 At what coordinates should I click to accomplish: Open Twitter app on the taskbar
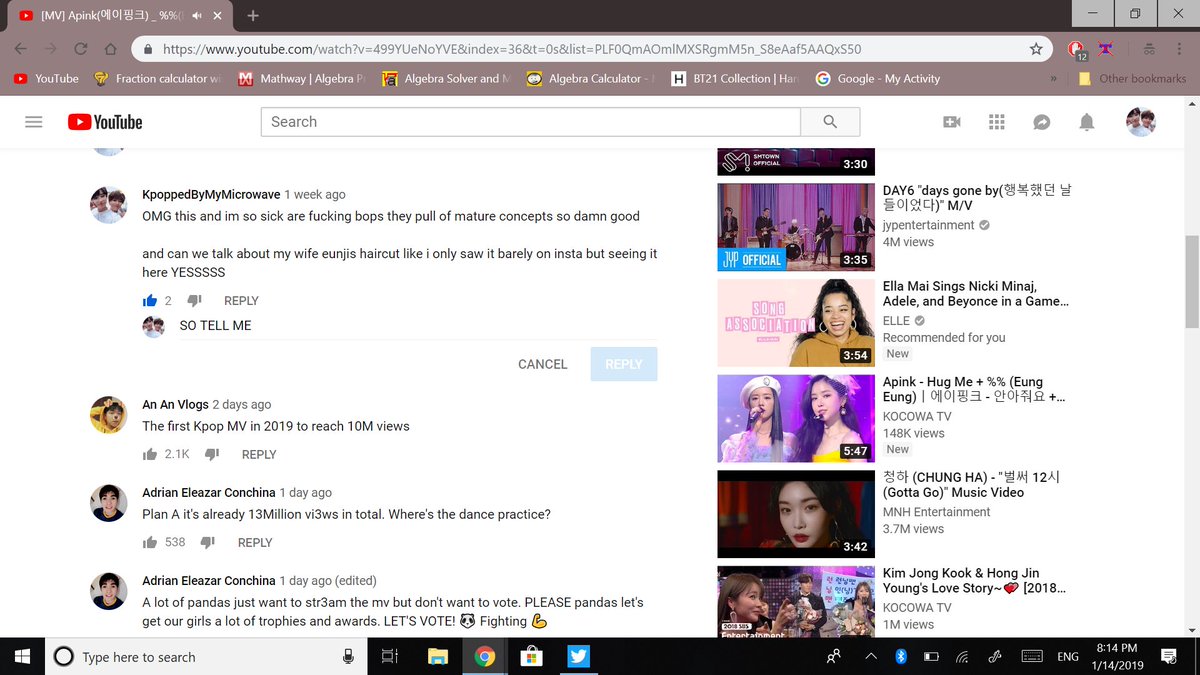578,657
